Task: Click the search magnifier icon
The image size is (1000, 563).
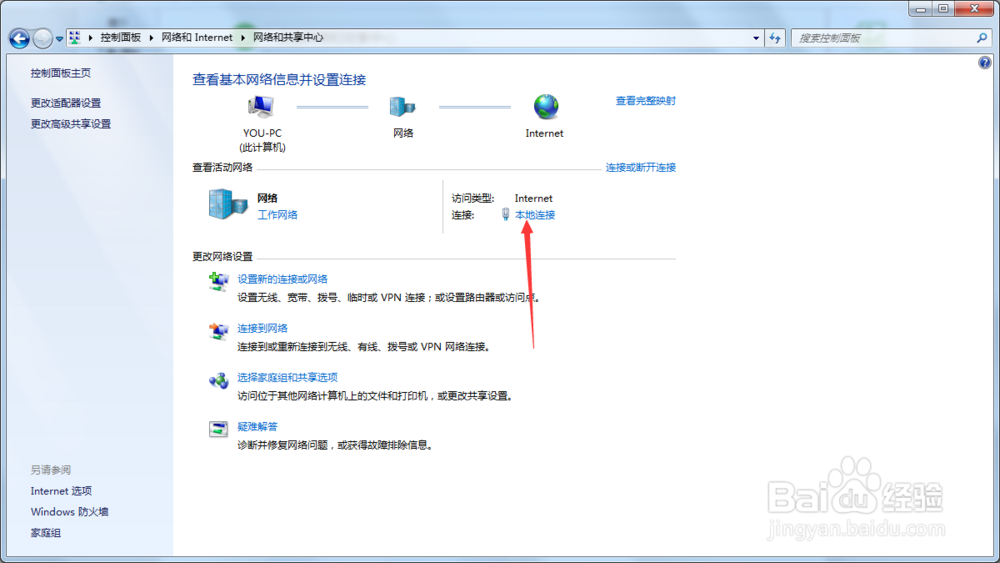Action: click(982, 38)
